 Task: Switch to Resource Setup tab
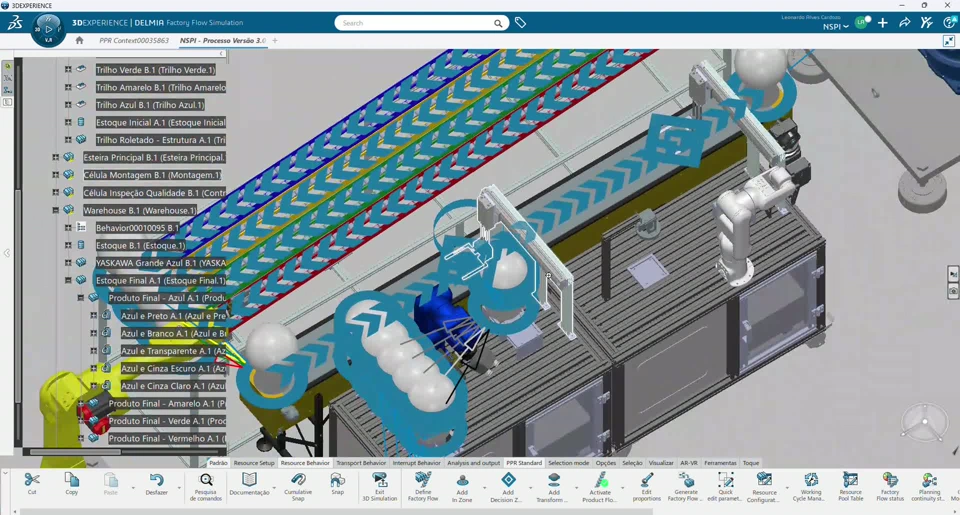[254, 463]
